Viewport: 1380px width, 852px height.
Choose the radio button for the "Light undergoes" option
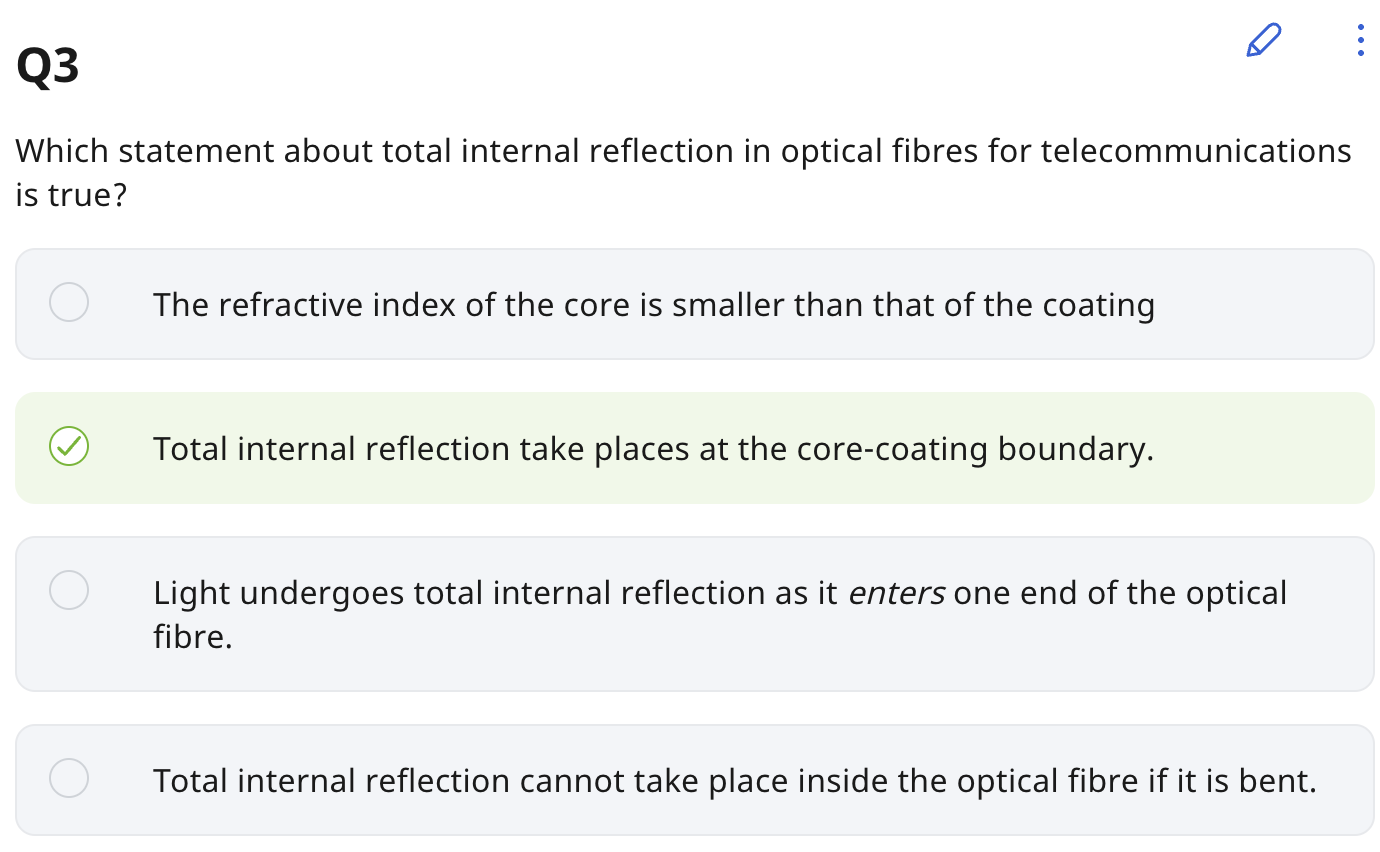click(x=69, y=590)
